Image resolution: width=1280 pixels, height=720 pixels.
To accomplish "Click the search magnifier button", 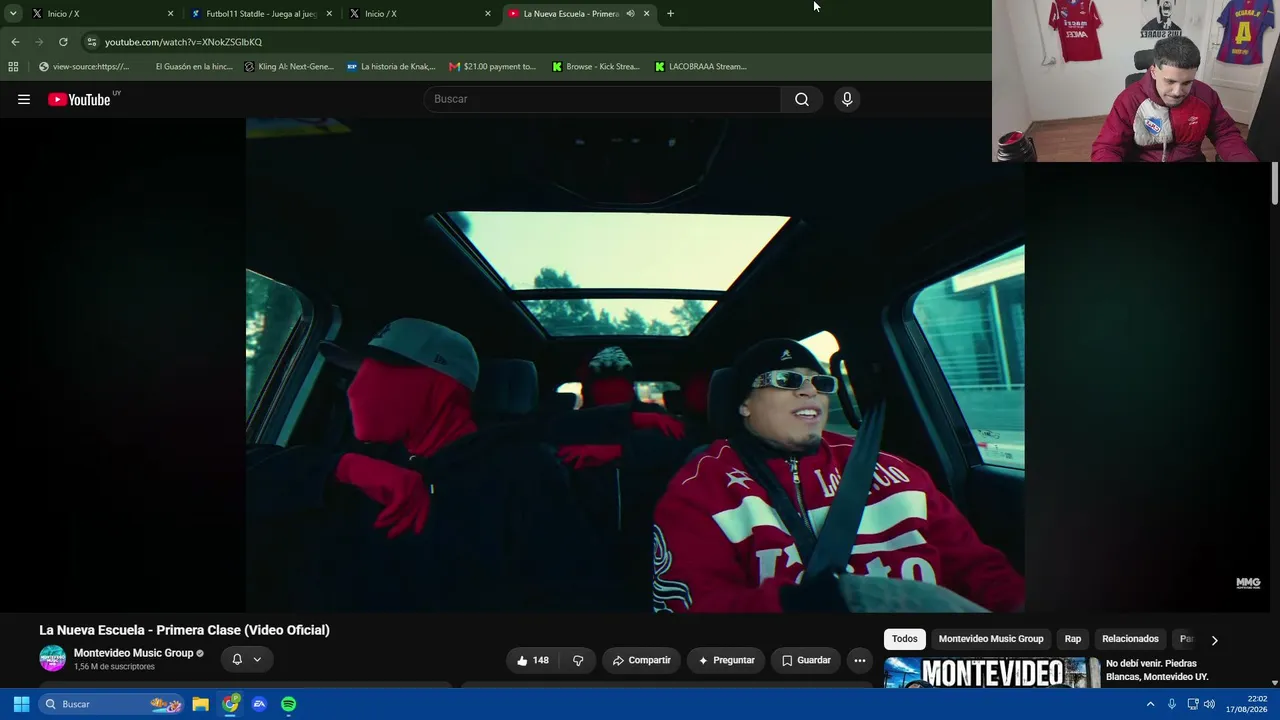I will coord(802,99).
